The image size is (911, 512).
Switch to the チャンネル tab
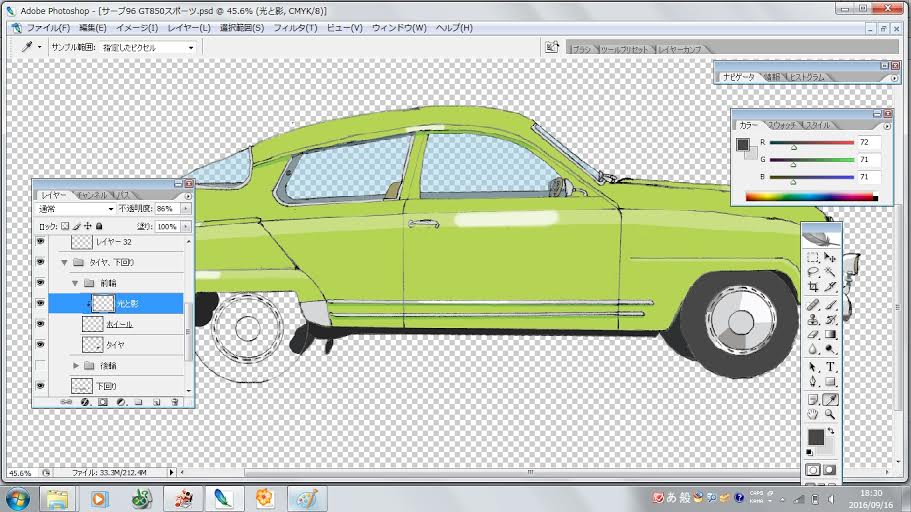92,195
